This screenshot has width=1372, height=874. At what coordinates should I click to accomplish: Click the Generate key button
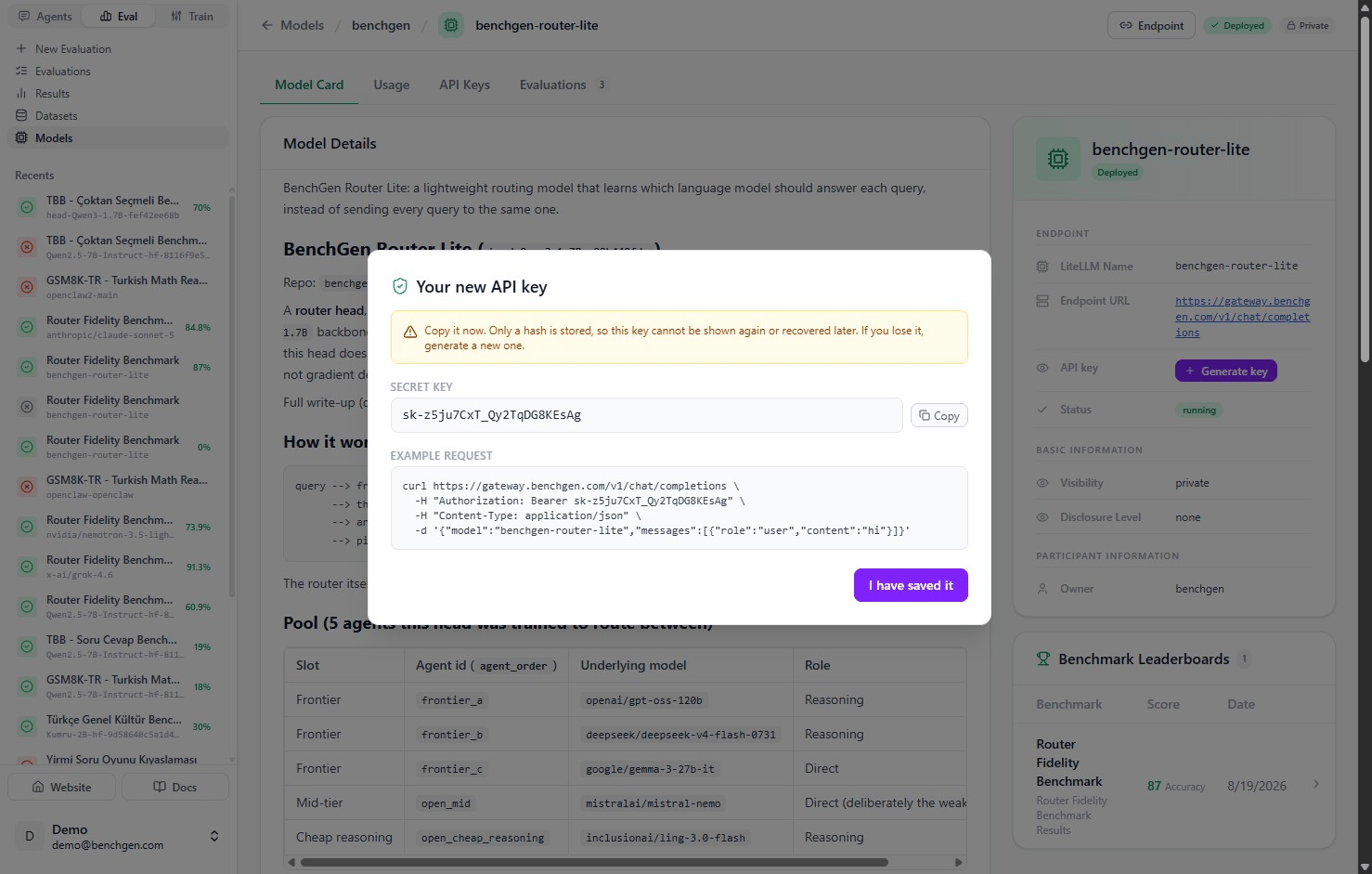click(x=1226, y=371)
